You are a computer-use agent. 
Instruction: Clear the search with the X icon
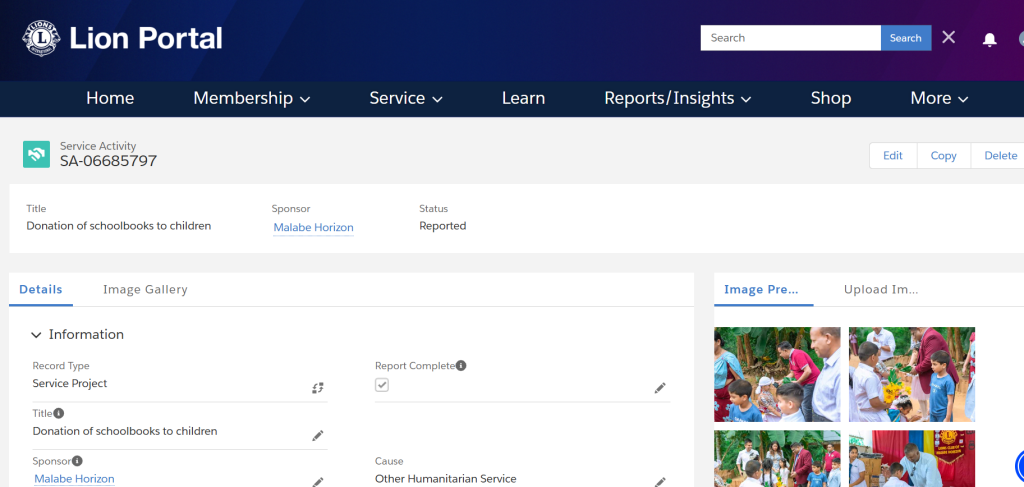[948, 37]
